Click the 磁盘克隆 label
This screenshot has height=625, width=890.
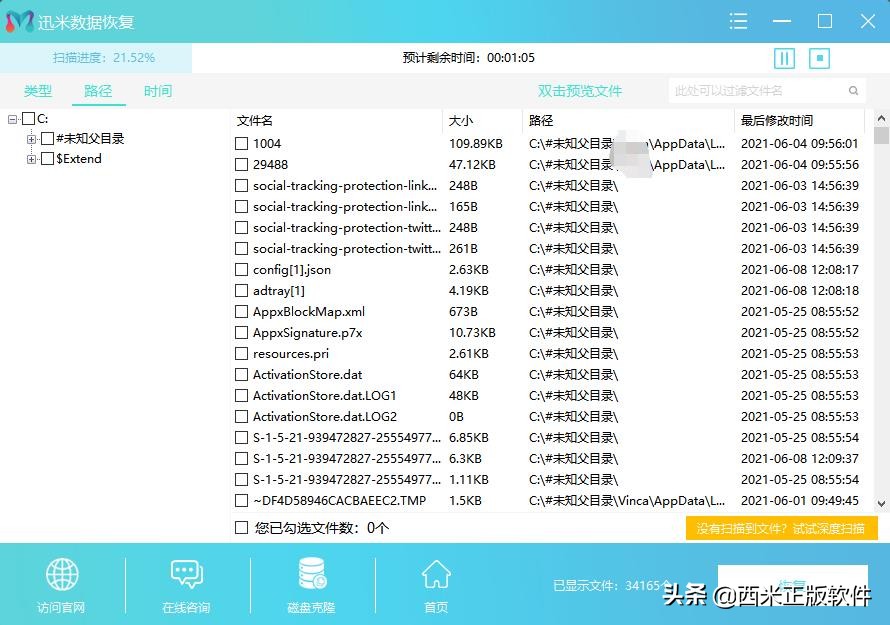coord(311,607)
